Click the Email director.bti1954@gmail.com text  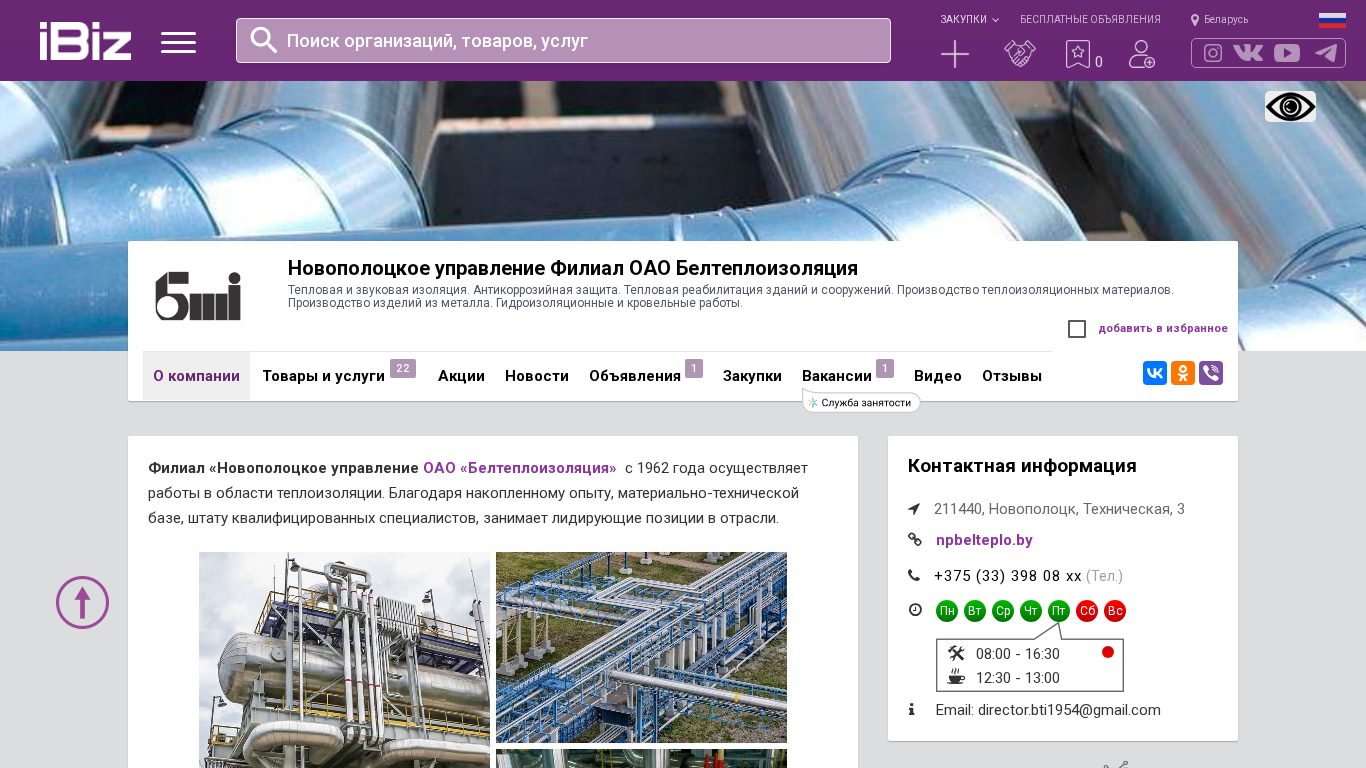point(1048,710)
